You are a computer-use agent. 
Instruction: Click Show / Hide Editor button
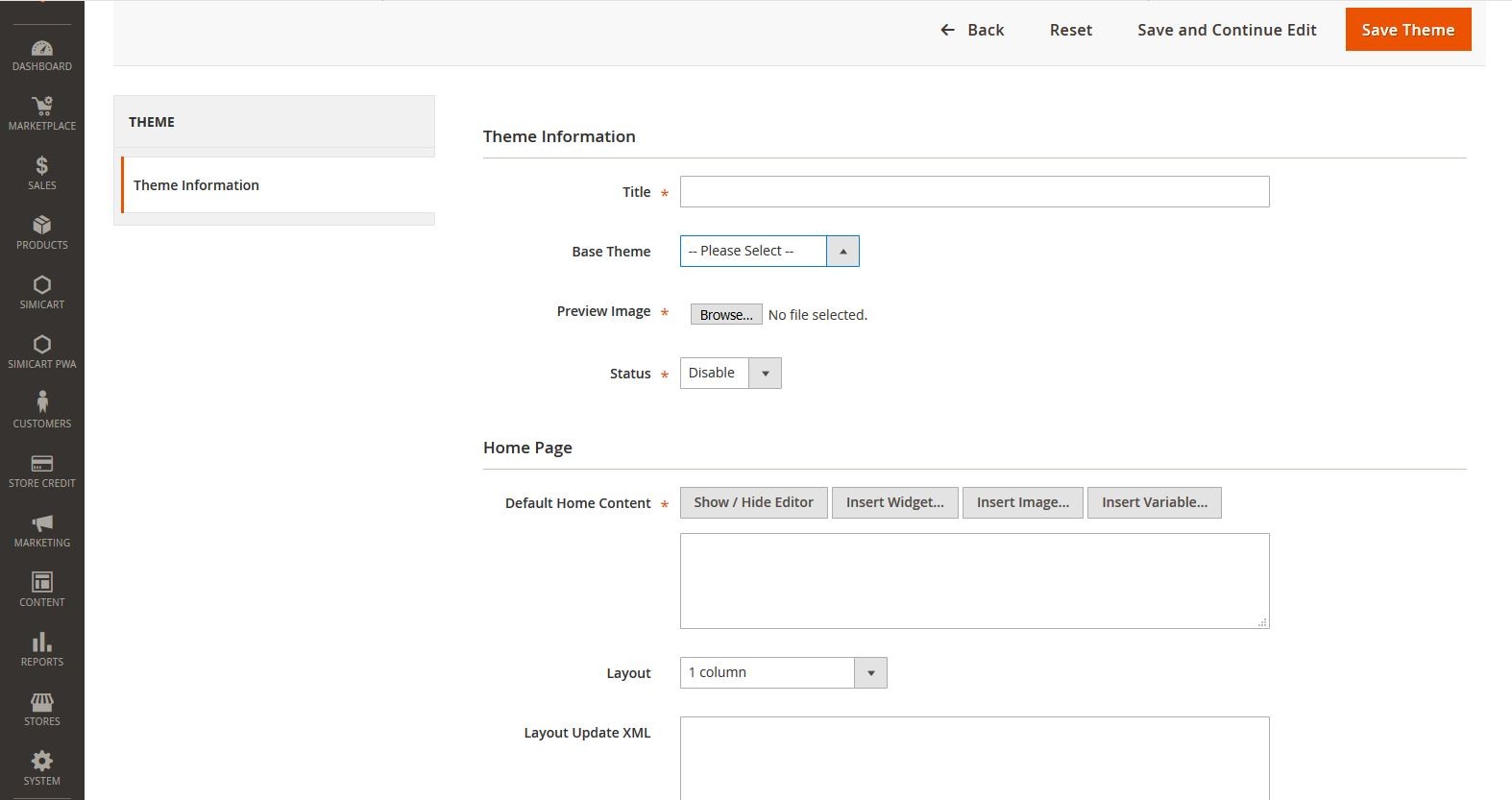pyautogui.click(x=753, y=503)
